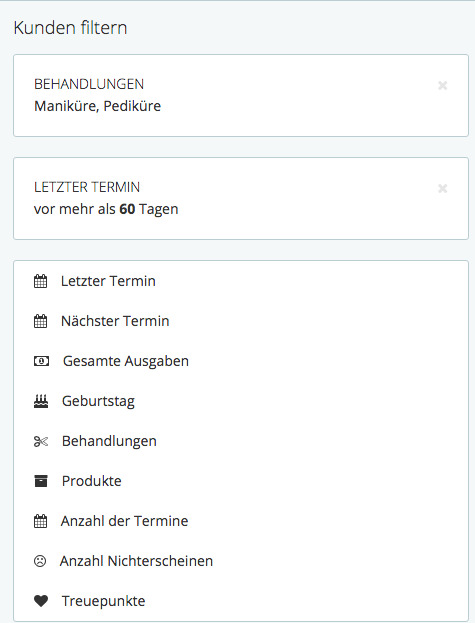This screenshot has width=475, height=623.
Task: Click the sad face icon for Nichterscheinen
Action: point(40,561)
